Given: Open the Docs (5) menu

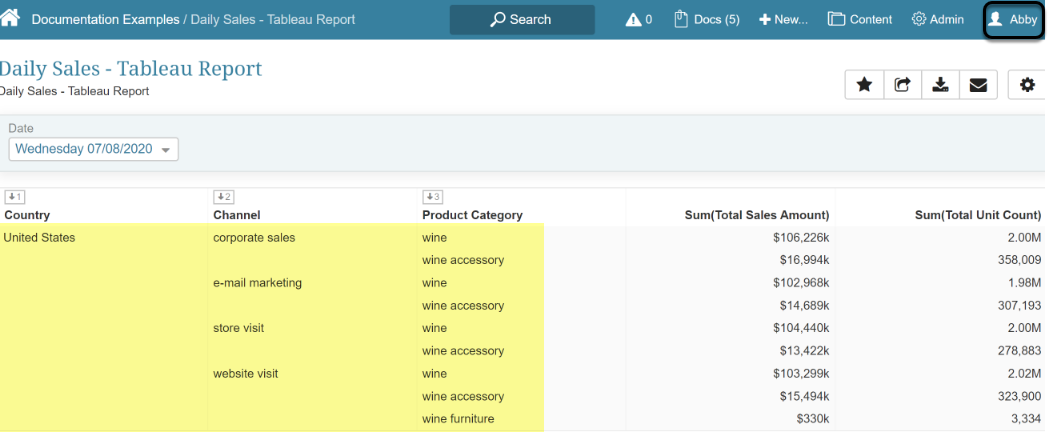Looking at the screenshot, I should [x=706, y=20].
